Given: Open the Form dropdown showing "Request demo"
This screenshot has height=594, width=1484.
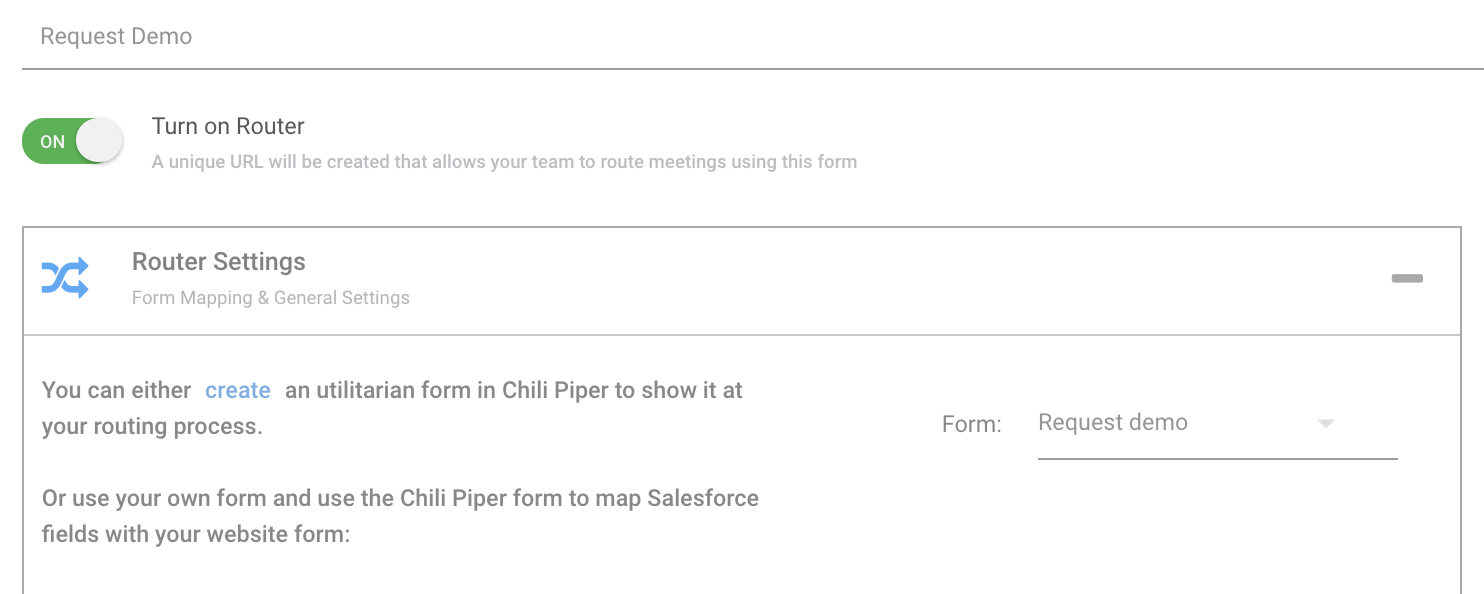Looking at the screenshot, I should pos(1217,424).
